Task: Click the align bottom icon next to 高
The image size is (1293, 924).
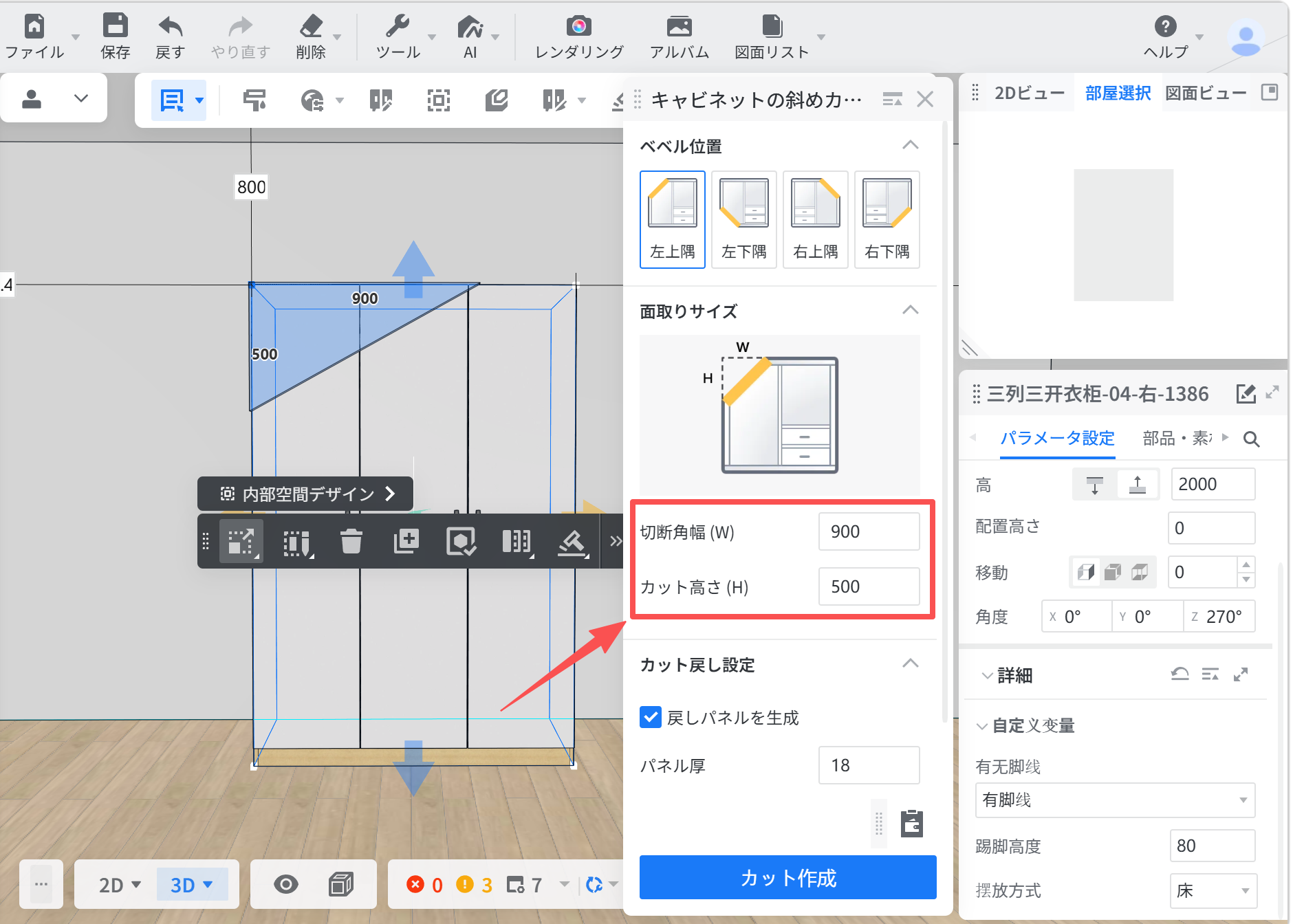Action: pos(1138,485)
